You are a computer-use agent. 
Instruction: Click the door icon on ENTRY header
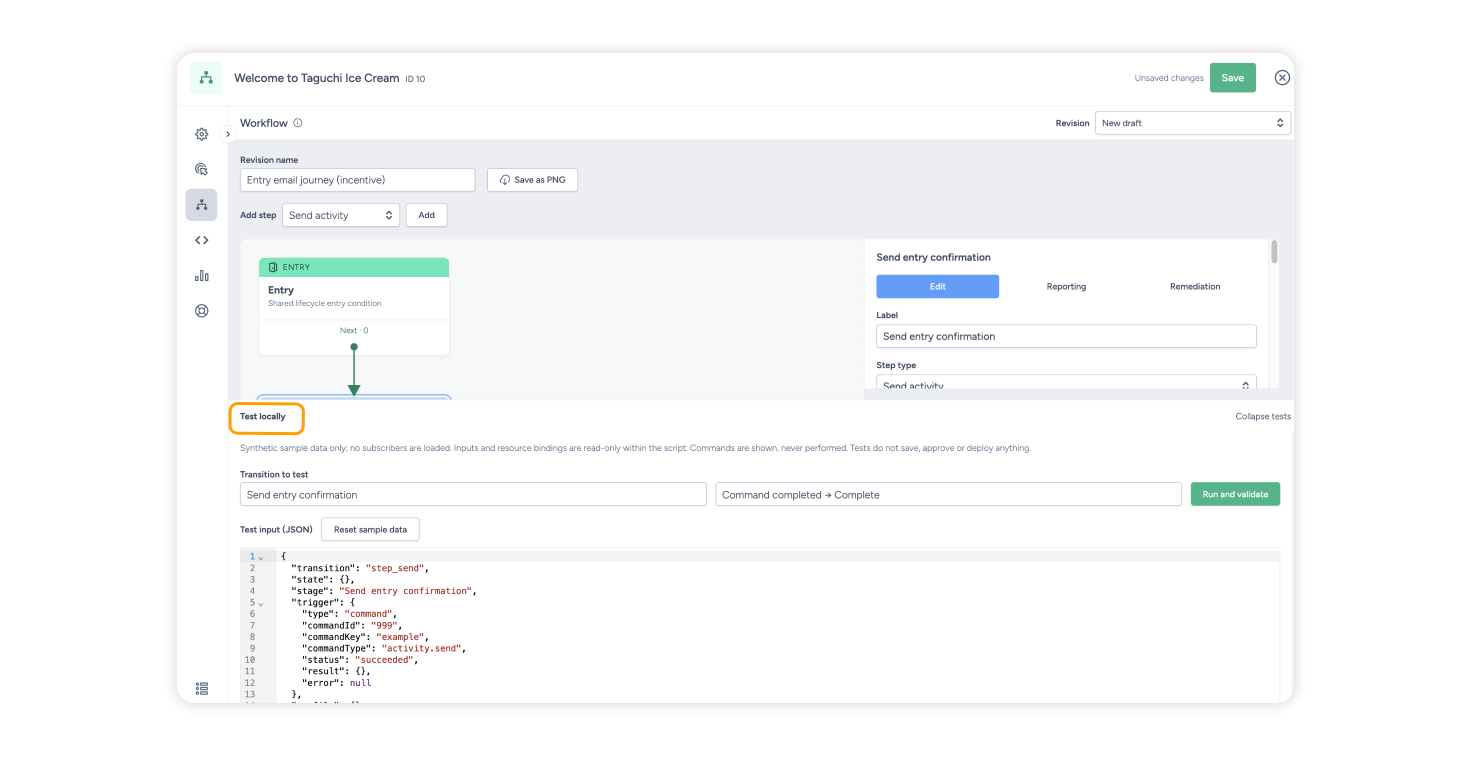click(x=273, y=267)
